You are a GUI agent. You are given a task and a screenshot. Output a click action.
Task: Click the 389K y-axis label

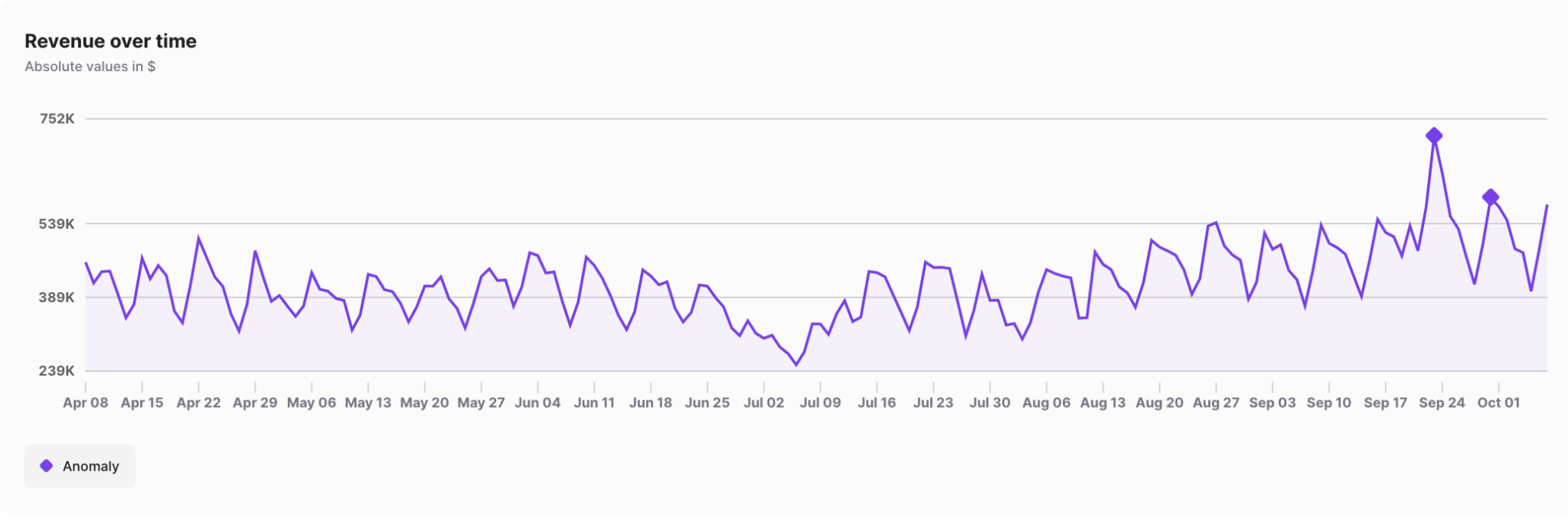[57, 298]
